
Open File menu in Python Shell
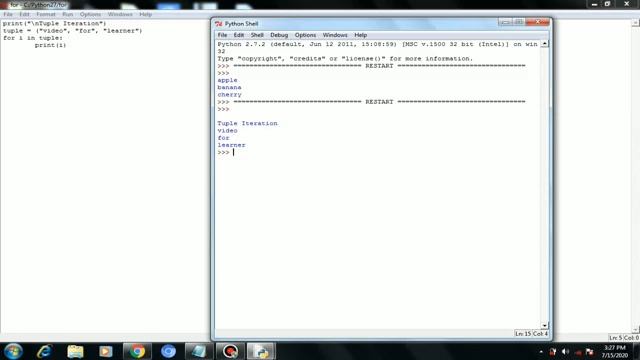(x=222, y=35)
